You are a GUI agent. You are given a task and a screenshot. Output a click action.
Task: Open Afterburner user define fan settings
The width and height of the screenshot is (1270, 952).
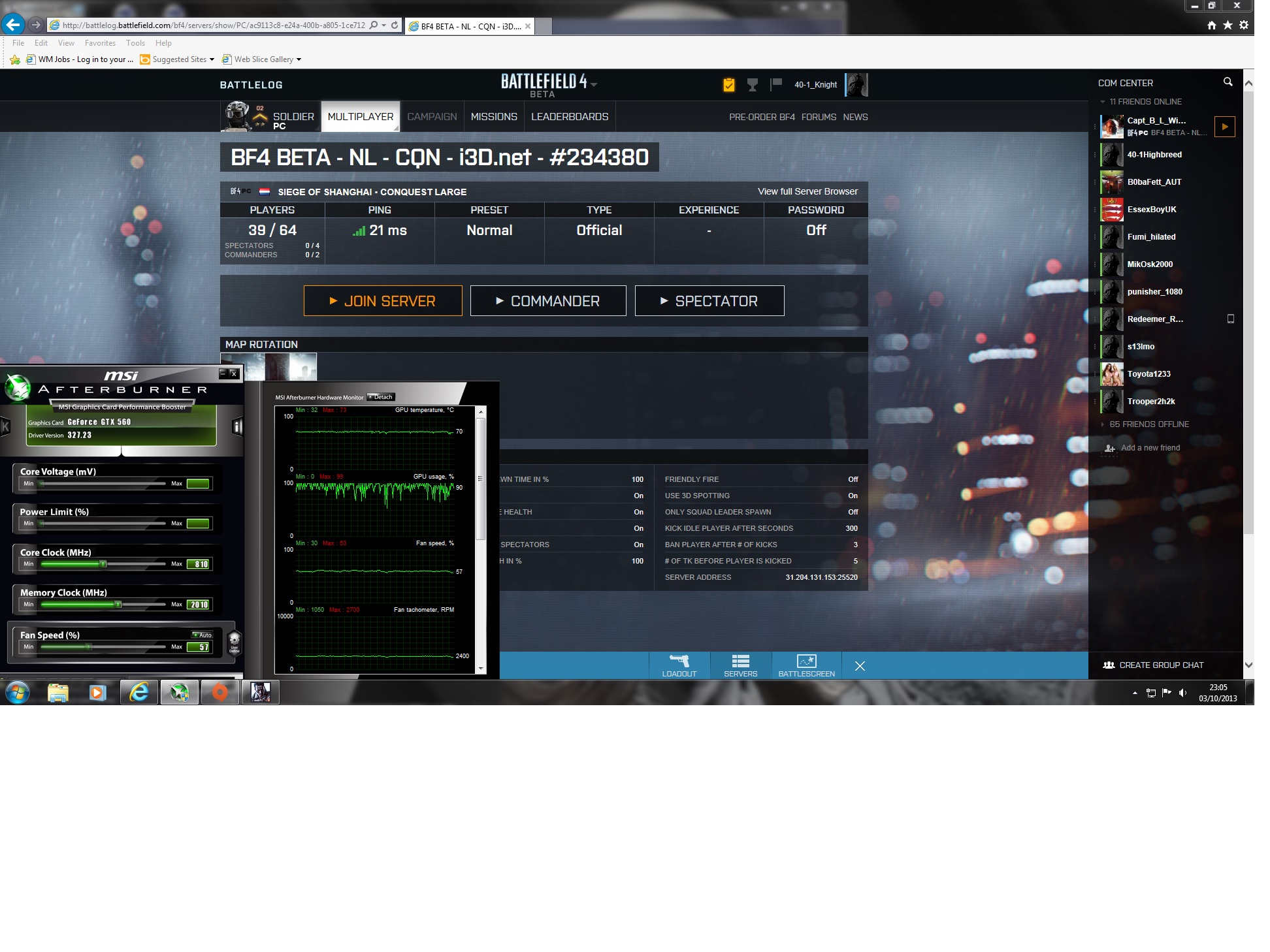[235, 641]
